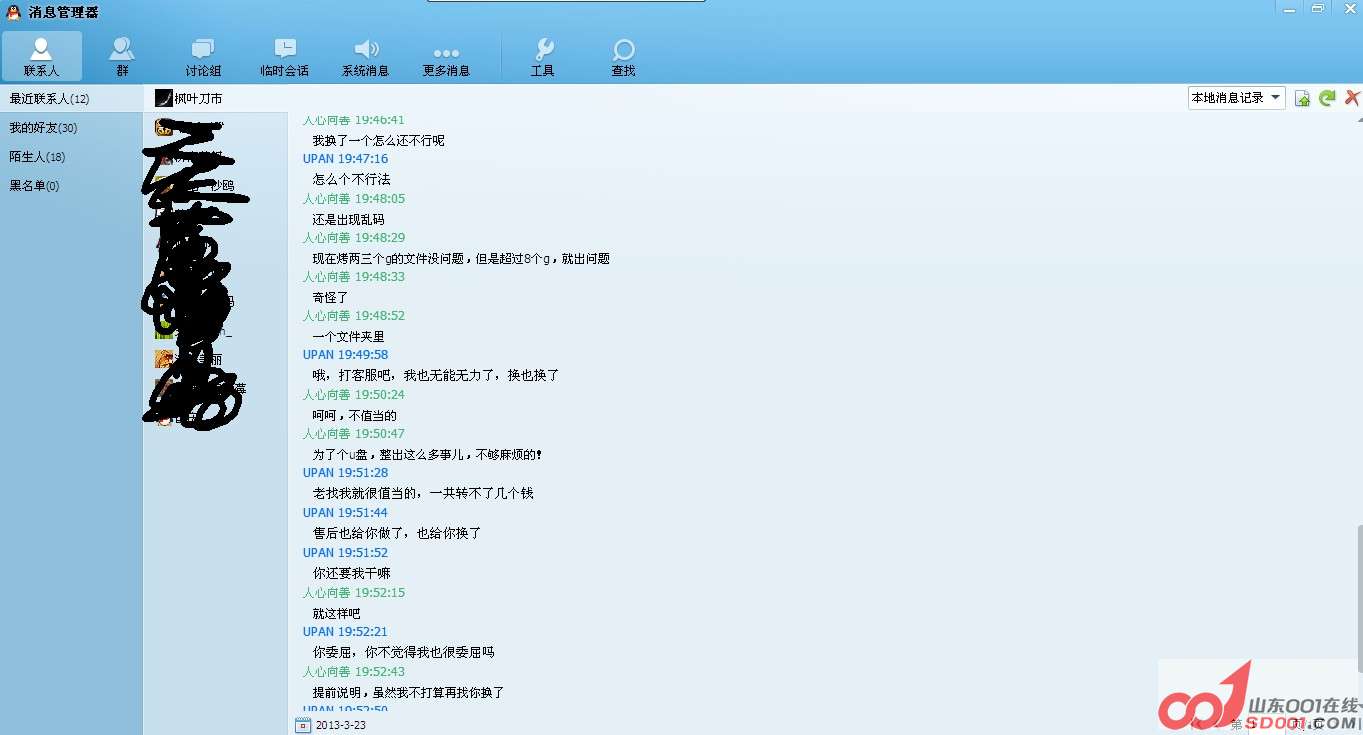Open the calendar icon beside 2013-3-23
This screenshot has width=1363, height=735.
coord(303,725)
